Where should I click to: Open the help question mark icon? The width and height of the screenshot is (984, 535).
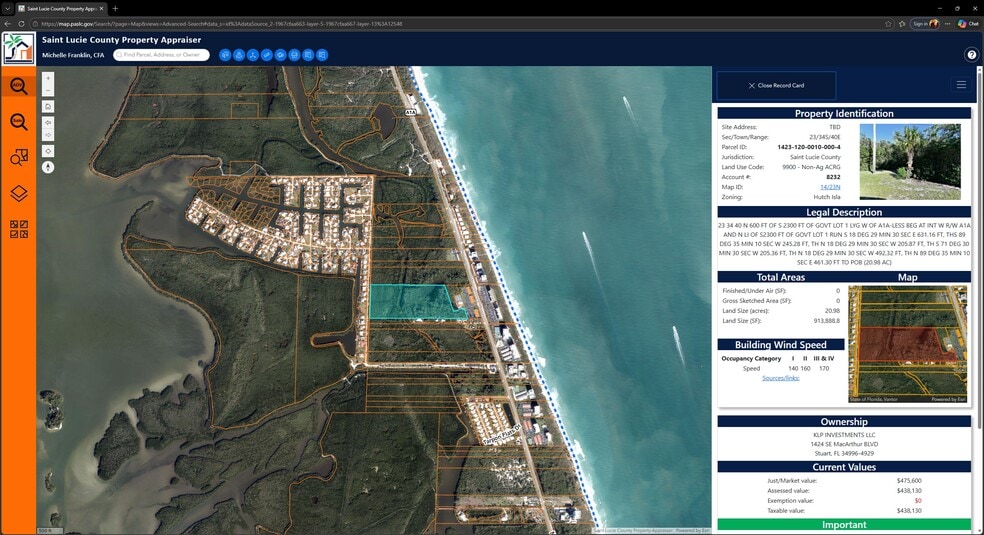click(971, 55)
